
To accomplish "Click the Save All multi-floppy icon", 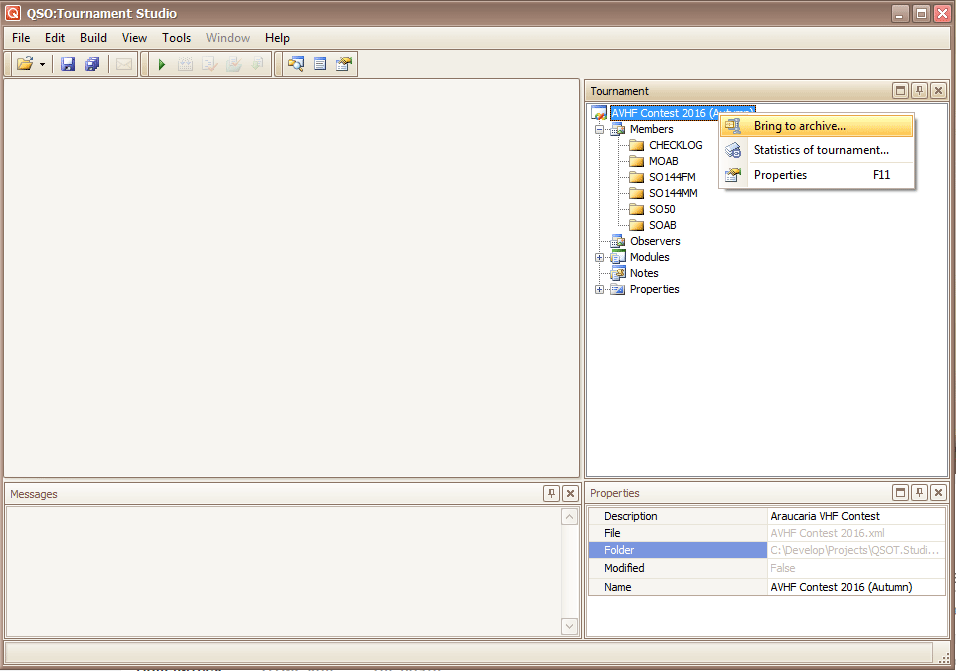I will click(92, 64).
